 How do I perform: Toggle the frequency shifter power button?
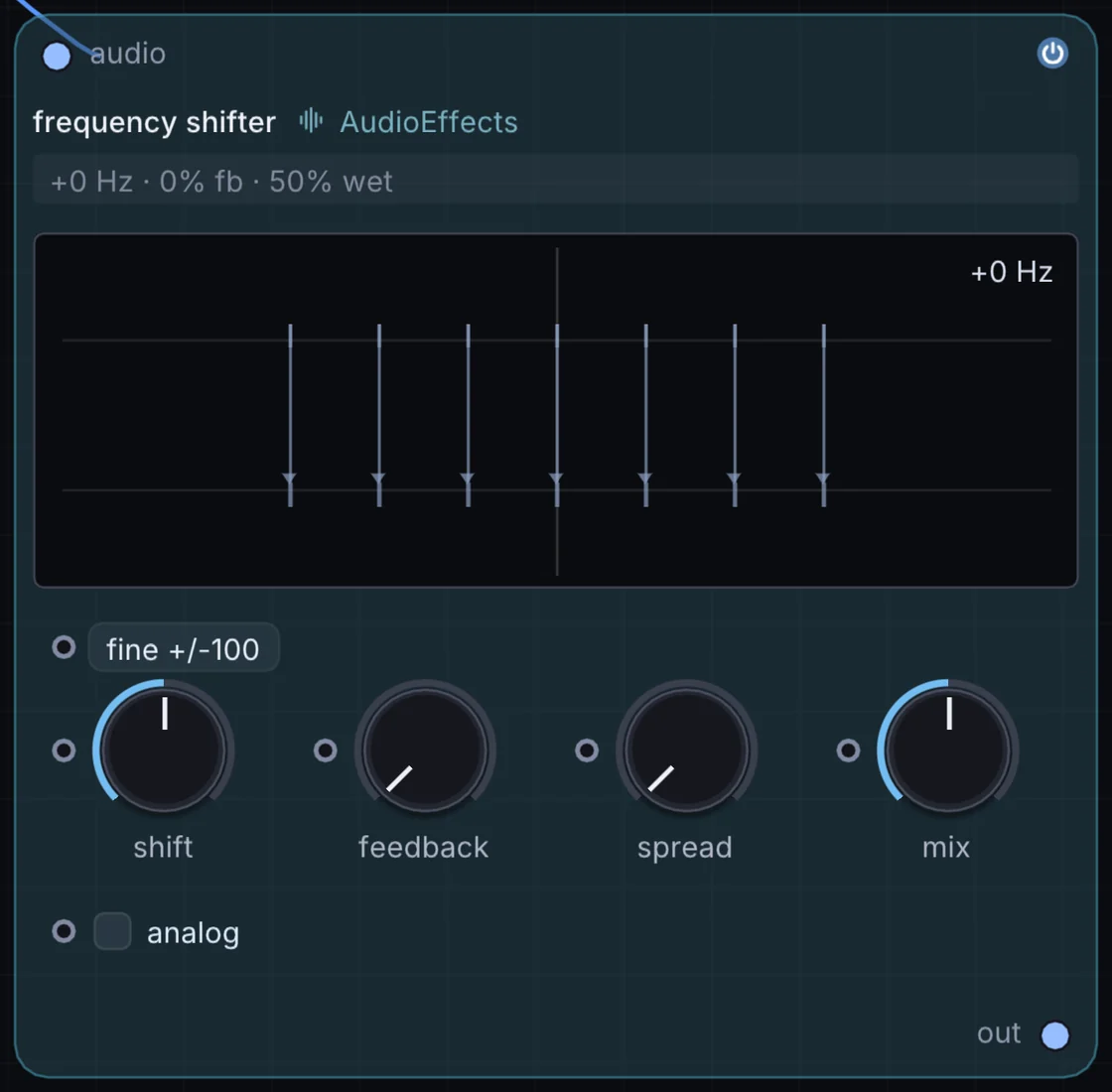(x=1052, y=54)
